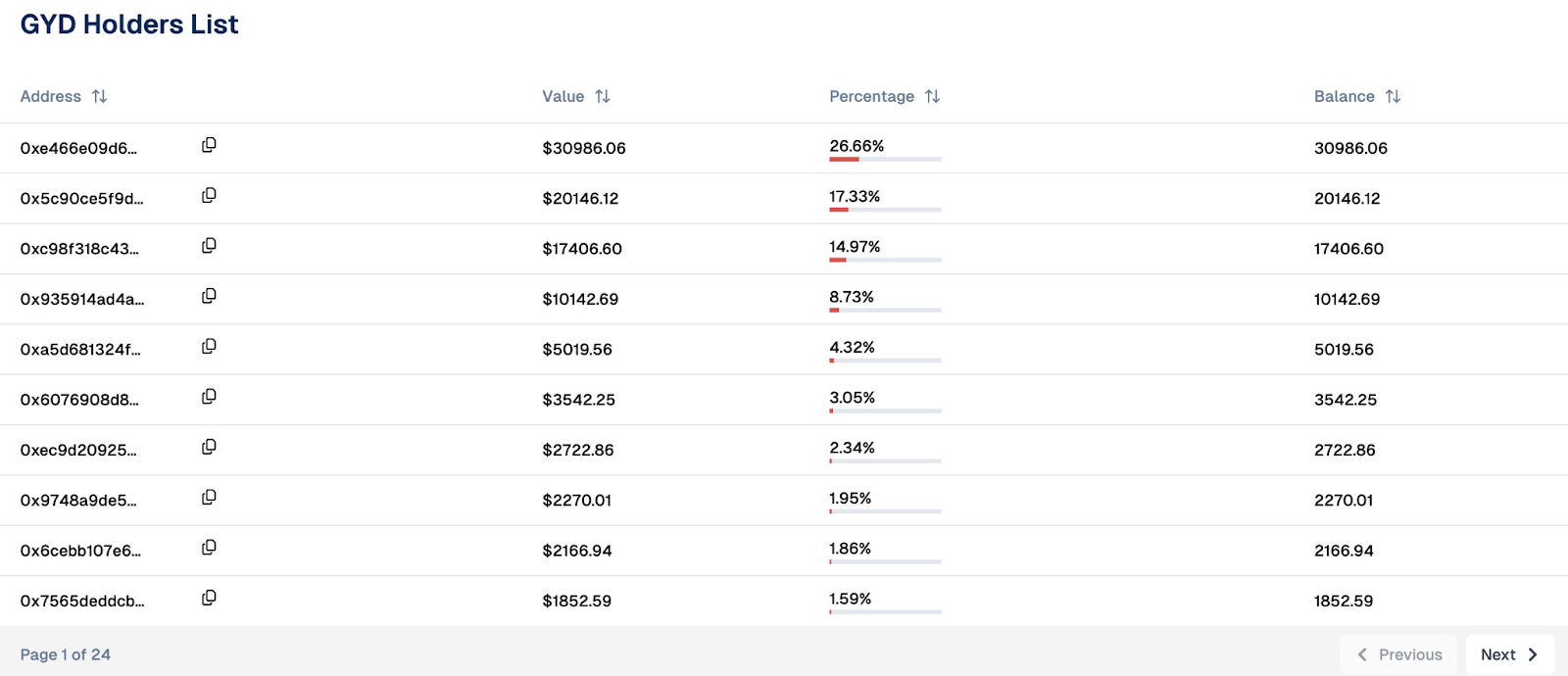Click value $1852.59
This screenshot has width=1568, height=676.
577,601
